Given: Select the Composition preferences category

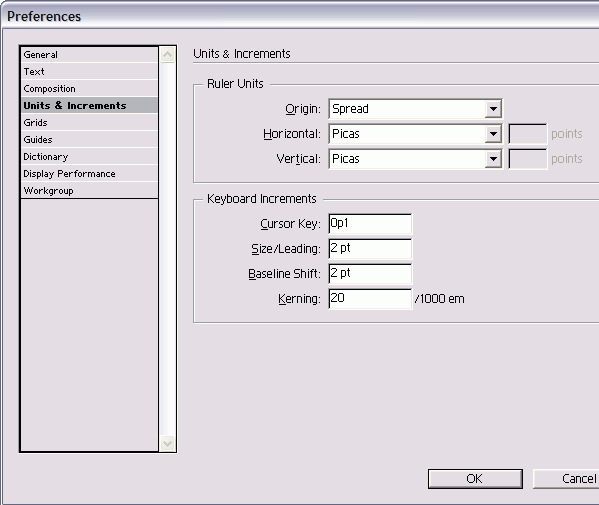Looking at the screenshot, I should [89, 89].
